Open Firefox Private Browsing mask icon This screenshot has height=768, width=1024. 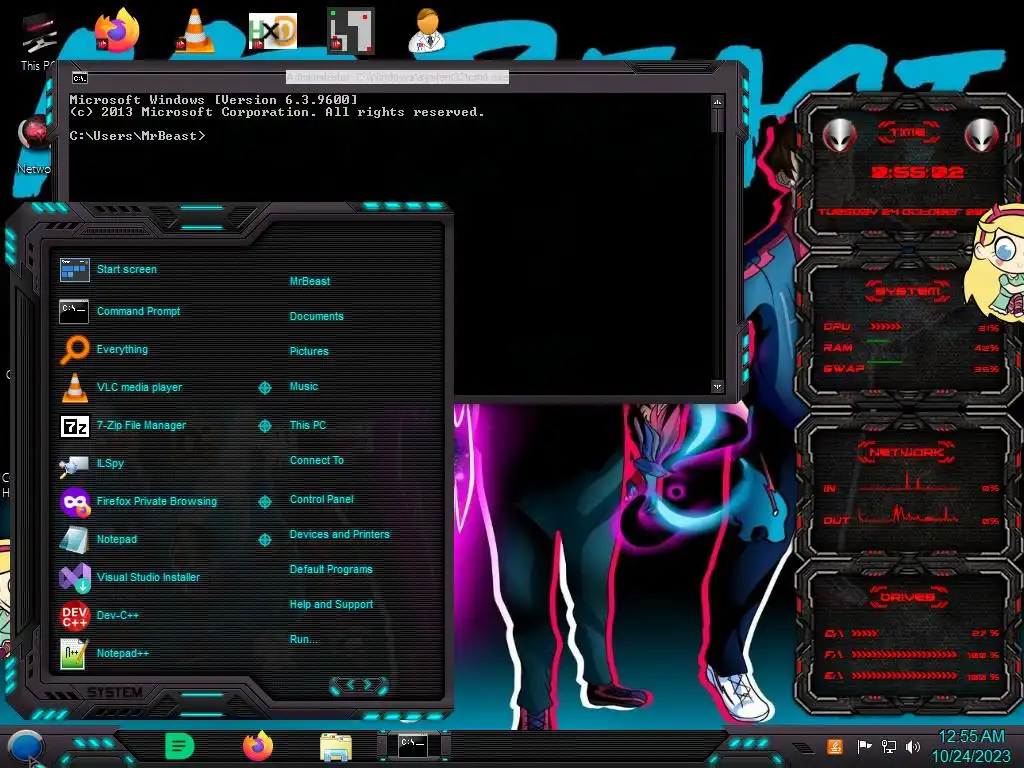(74, 502)
